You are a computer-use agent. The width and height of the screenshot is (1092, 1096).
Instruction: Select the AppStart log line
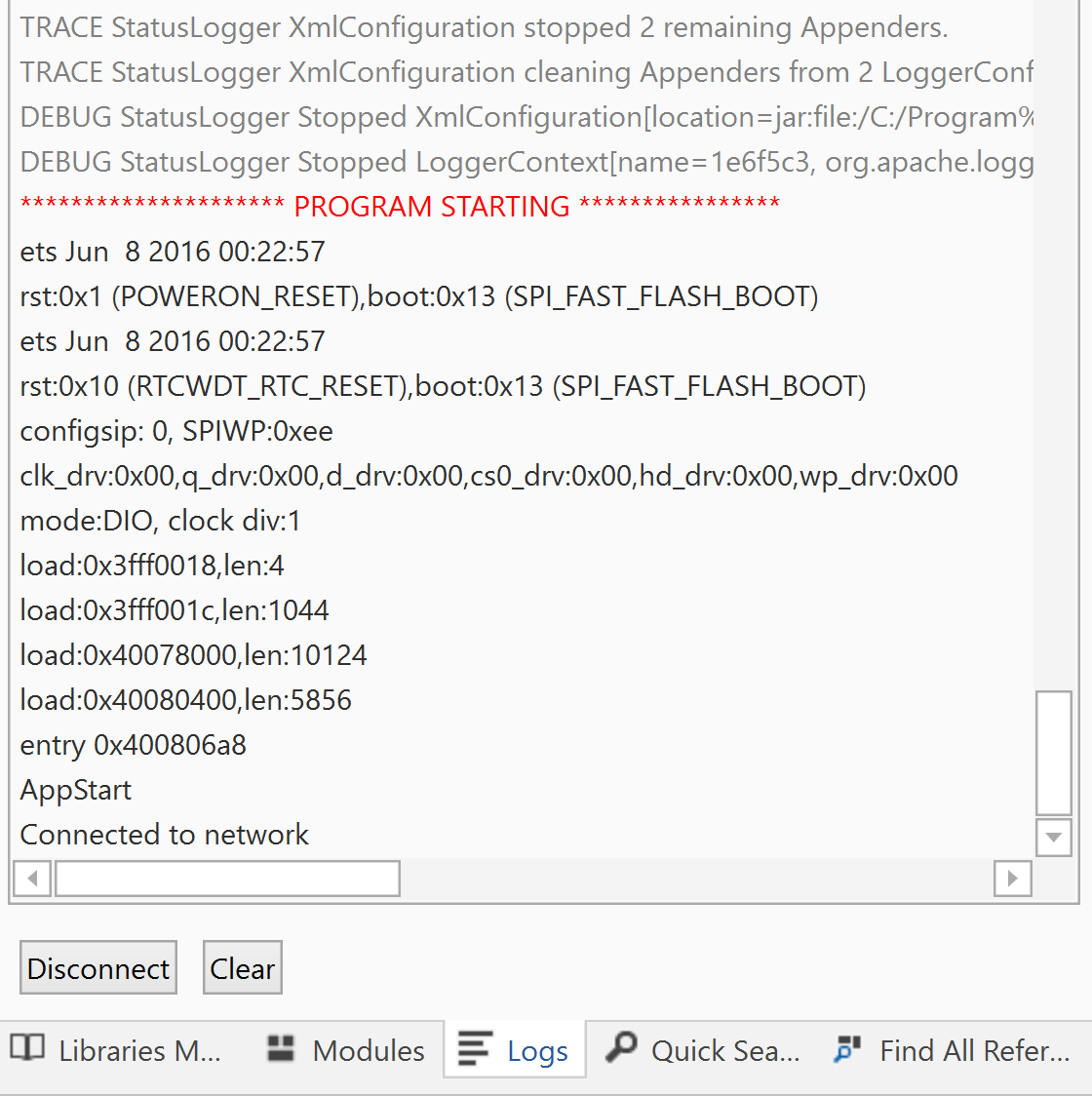click(x=75, y=790)
